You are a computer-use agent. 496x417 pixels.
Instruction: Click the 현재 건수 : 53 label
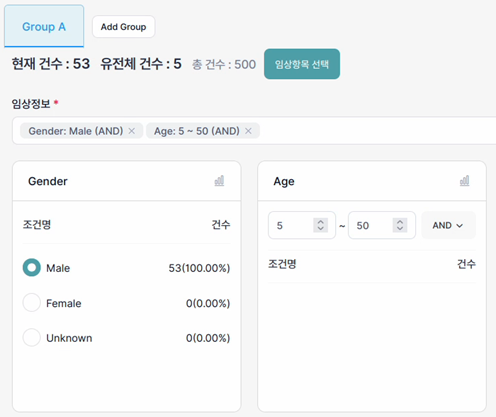(51, 64)
